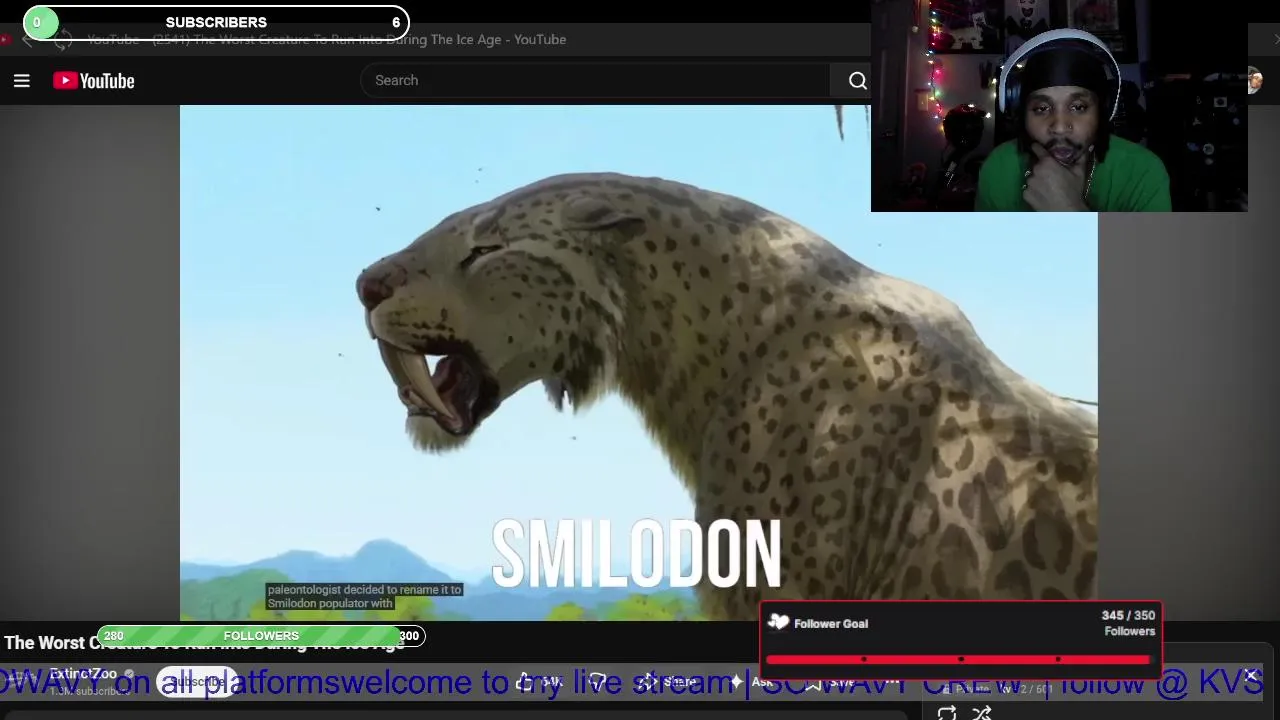The height and width of the screenshot is (720, 1280).
Task: Go to YouTube home via logo
Action: pyautogui.click(x=94, y=81)
